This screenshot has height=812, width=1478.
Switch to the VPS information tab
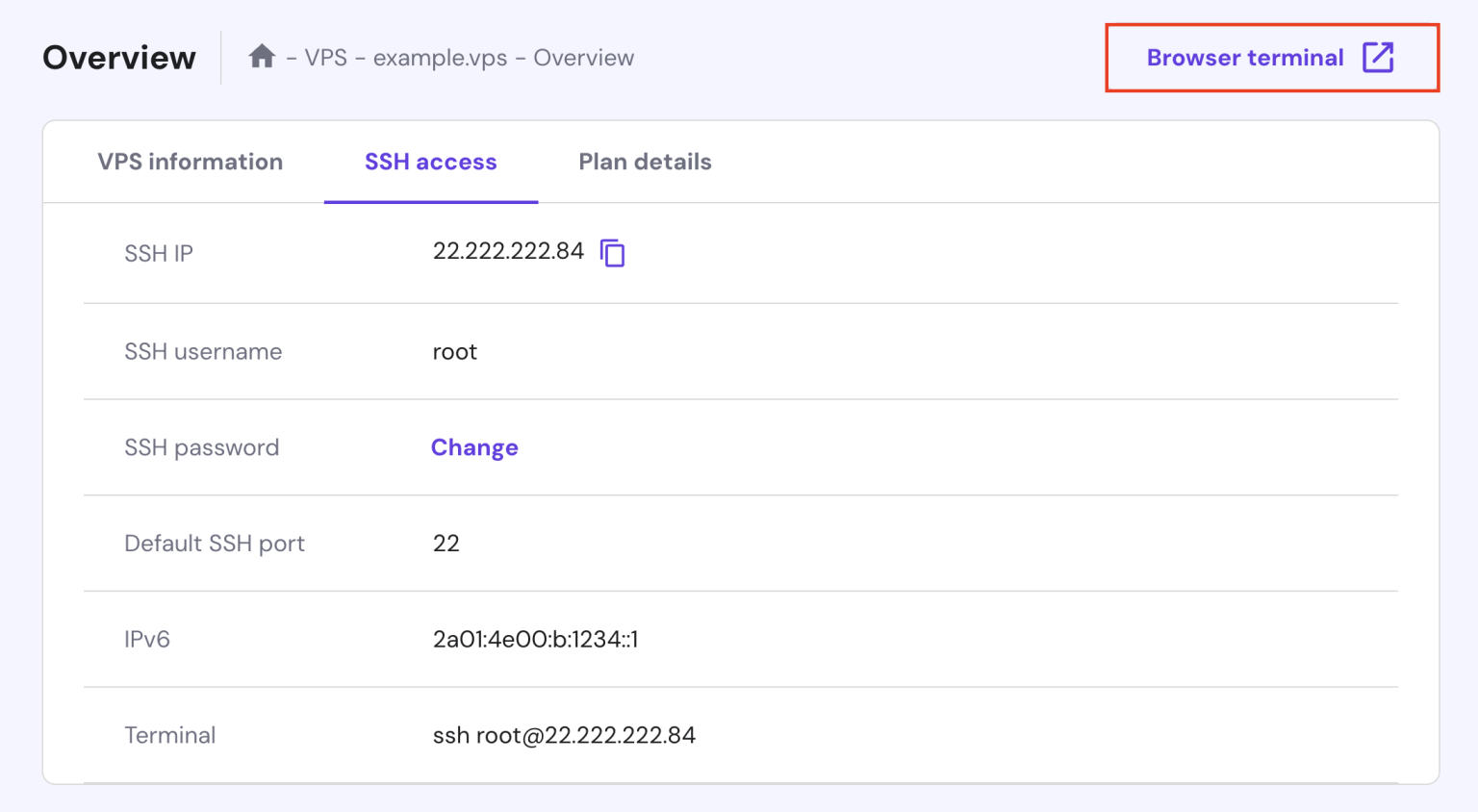click(x=190, y=162)
